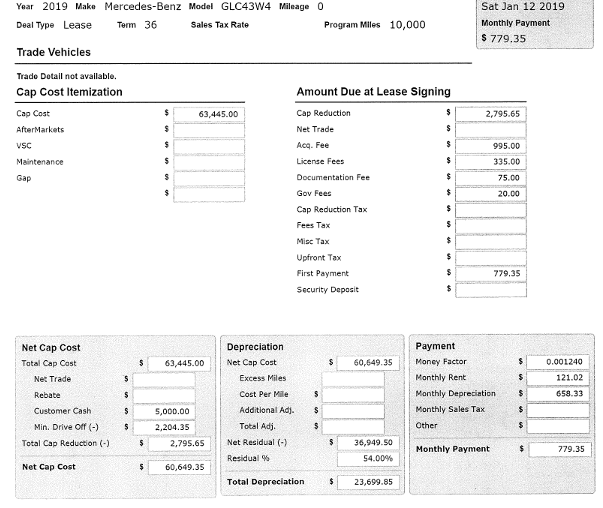
Task: Click the Cap Reduction field showing 2,795.65
Action: pos(491,114)
